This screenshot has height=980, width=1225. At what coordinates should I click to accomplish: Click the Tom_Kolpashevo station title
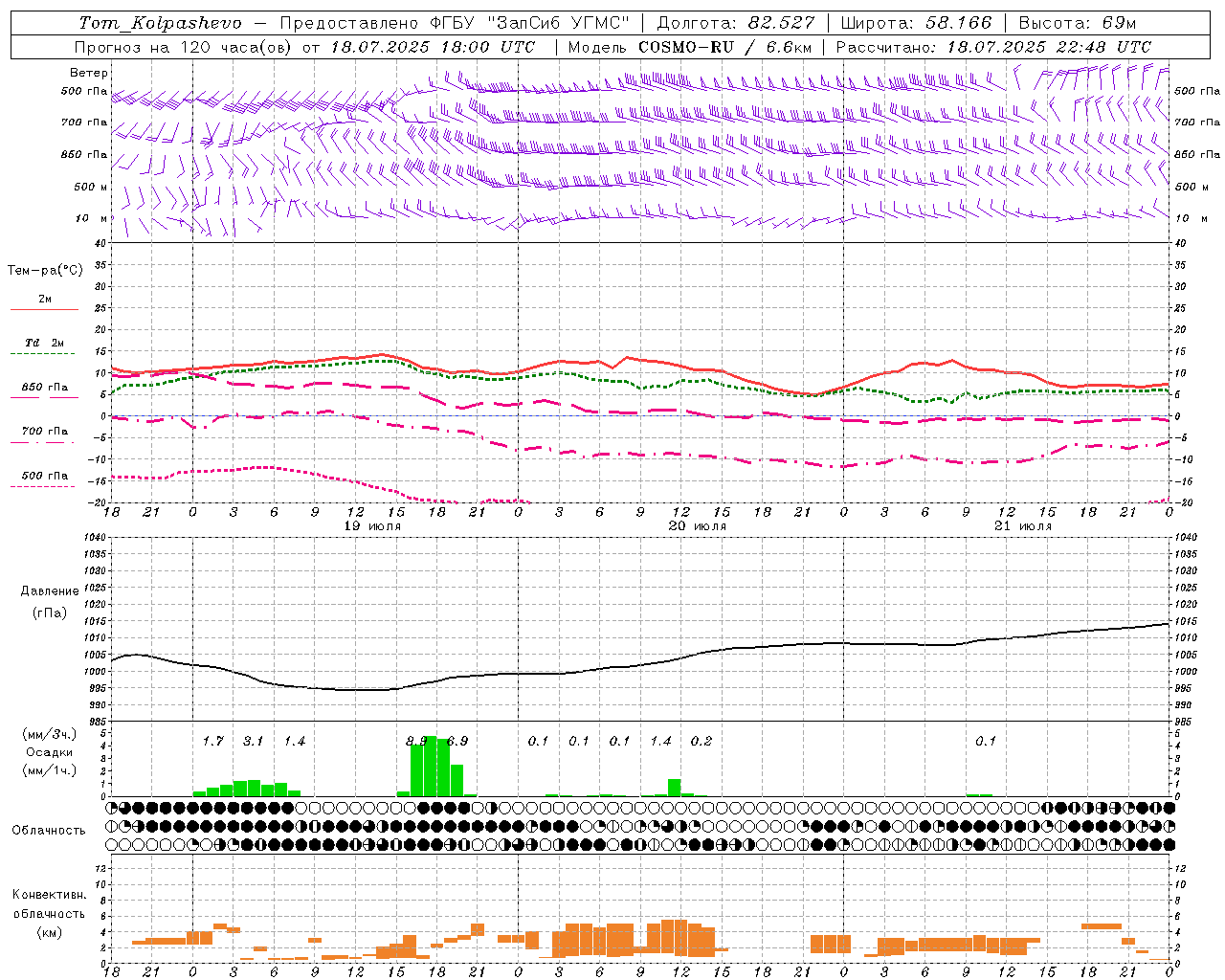(161, 23)
